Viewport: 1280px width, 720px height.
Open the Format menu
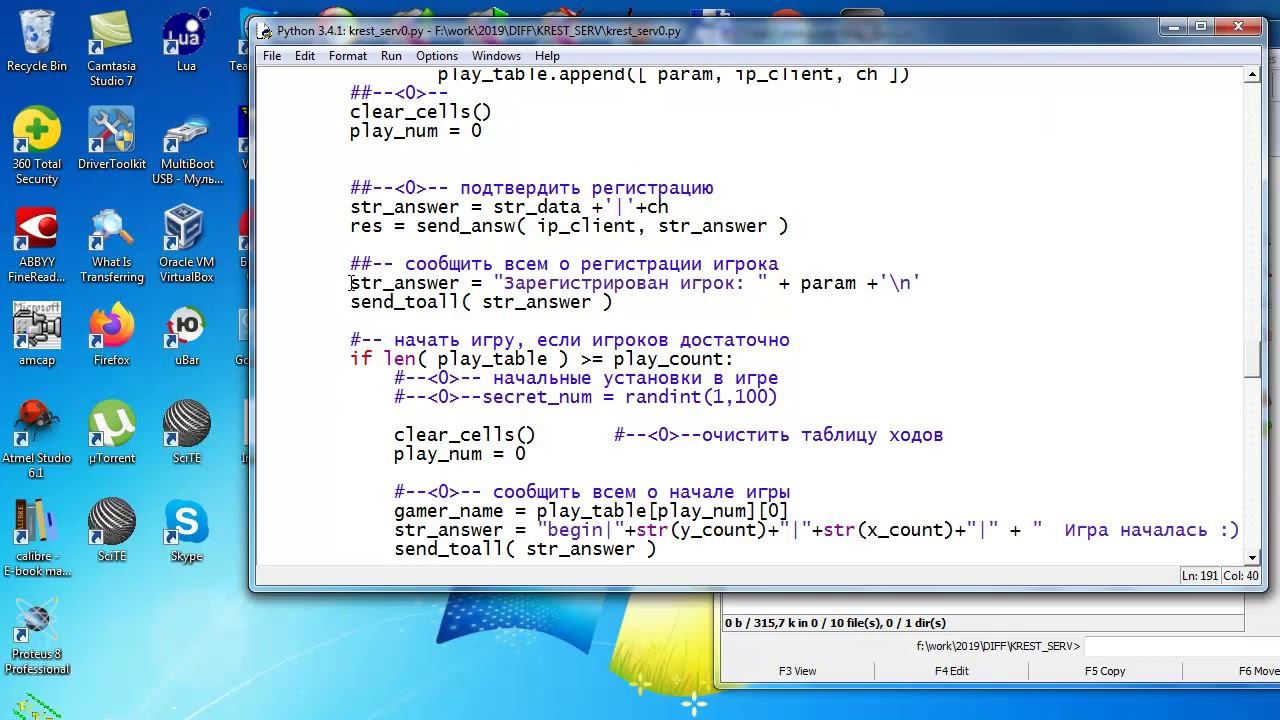pos(348,56)
